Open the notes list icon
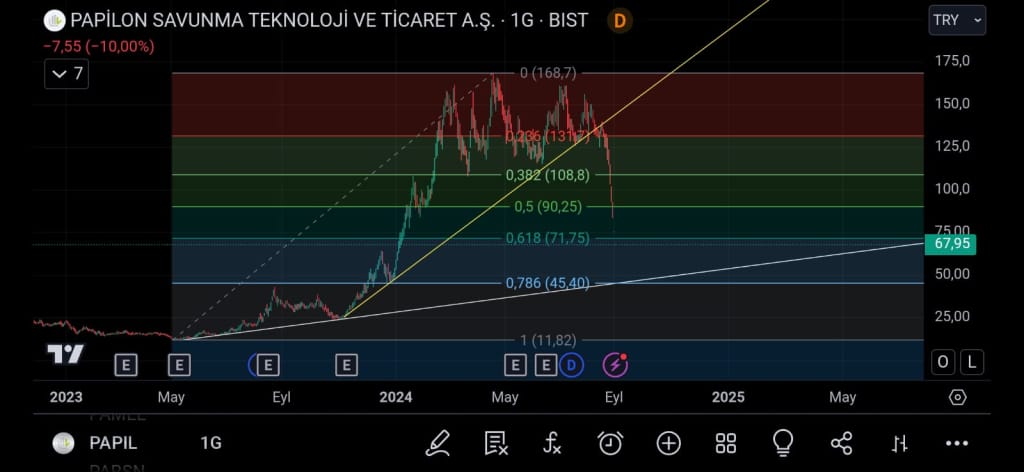Screen dimensions: 1024x472 click(496, 443)
